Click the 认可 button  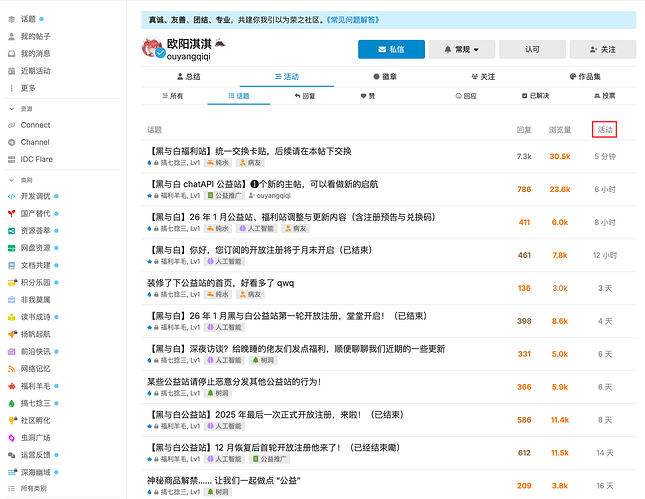[532, 49]
